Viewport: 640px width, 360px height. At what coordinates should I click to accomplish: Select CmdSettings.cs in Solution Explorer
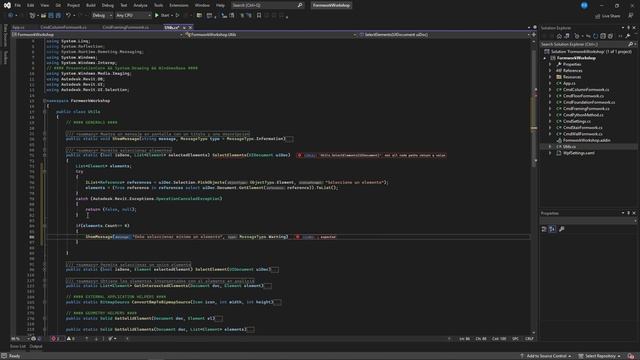tap(577, 121)
